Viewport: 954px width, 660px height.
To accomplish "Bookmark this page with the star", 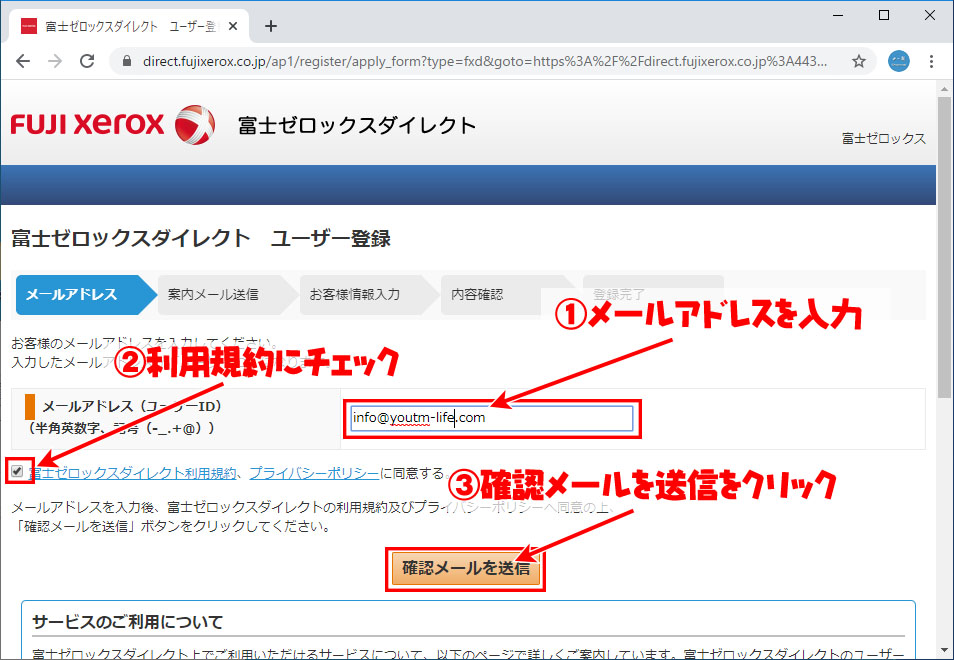I will (858, 61).
